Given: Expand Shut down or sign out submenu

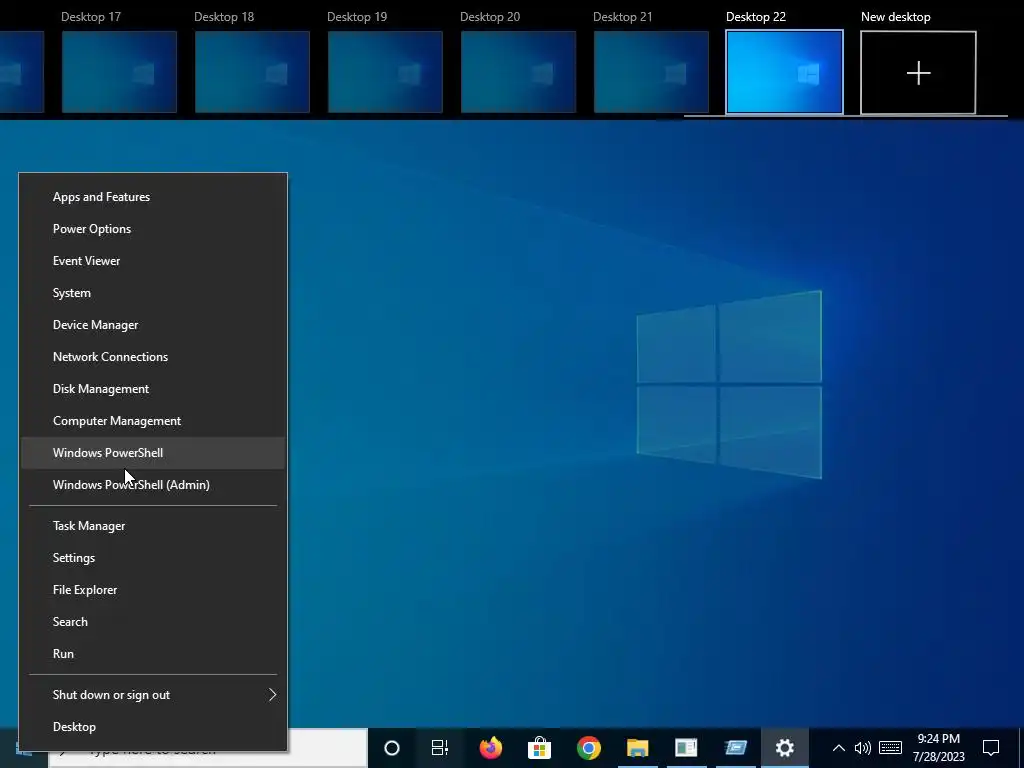Looking at the screenshot, I should point(153,695).
